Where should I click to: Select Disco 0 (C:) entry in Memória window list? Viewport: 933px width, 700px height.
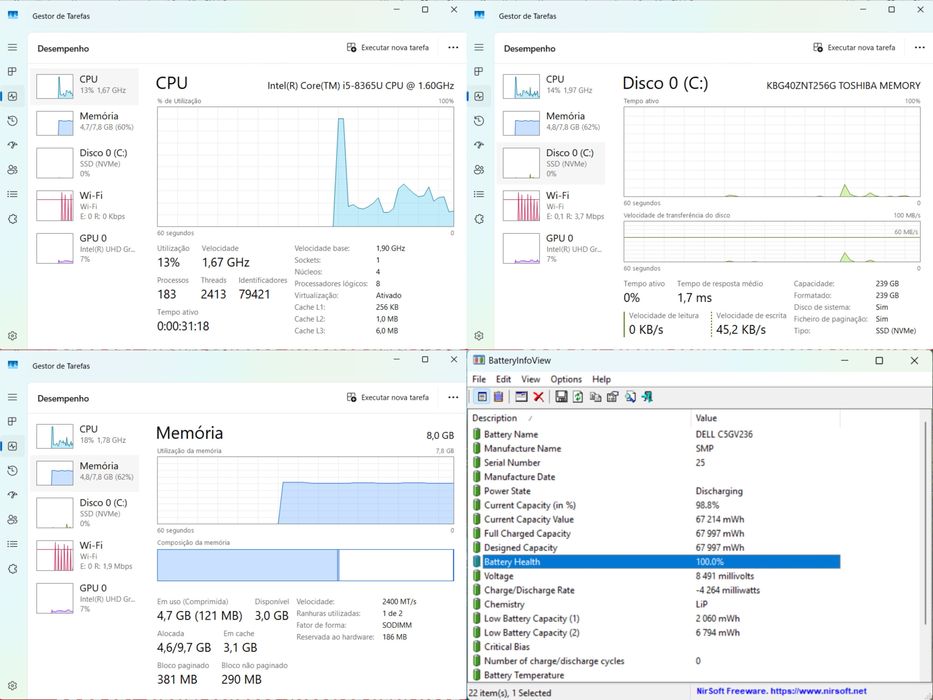85,512
